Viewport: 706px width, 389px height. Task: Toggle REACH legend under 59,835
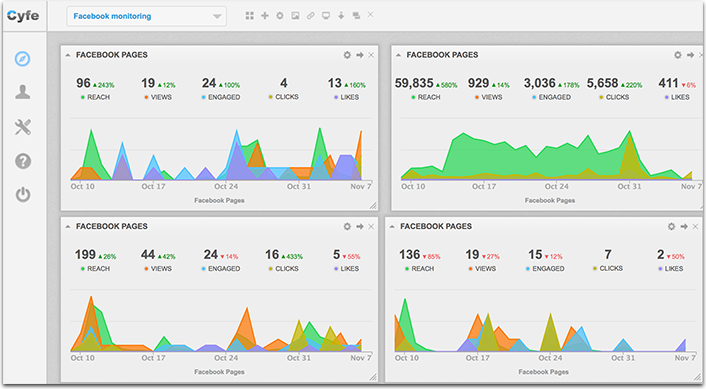[425, 97]
